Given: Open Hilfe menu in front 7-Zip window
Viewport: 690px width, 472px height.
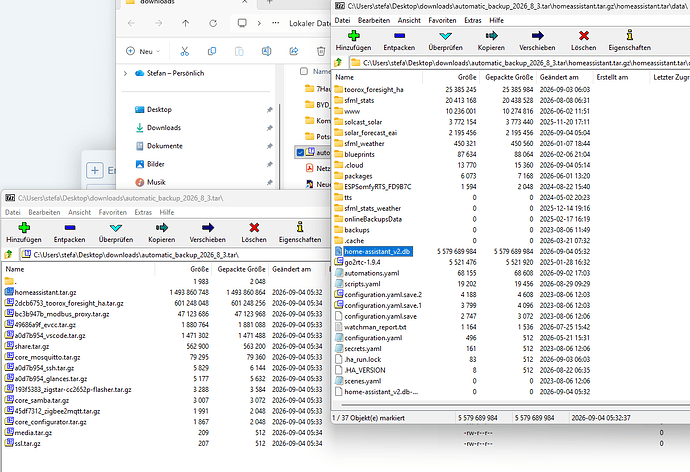Looking at the screenshot, I should [496, 20].
